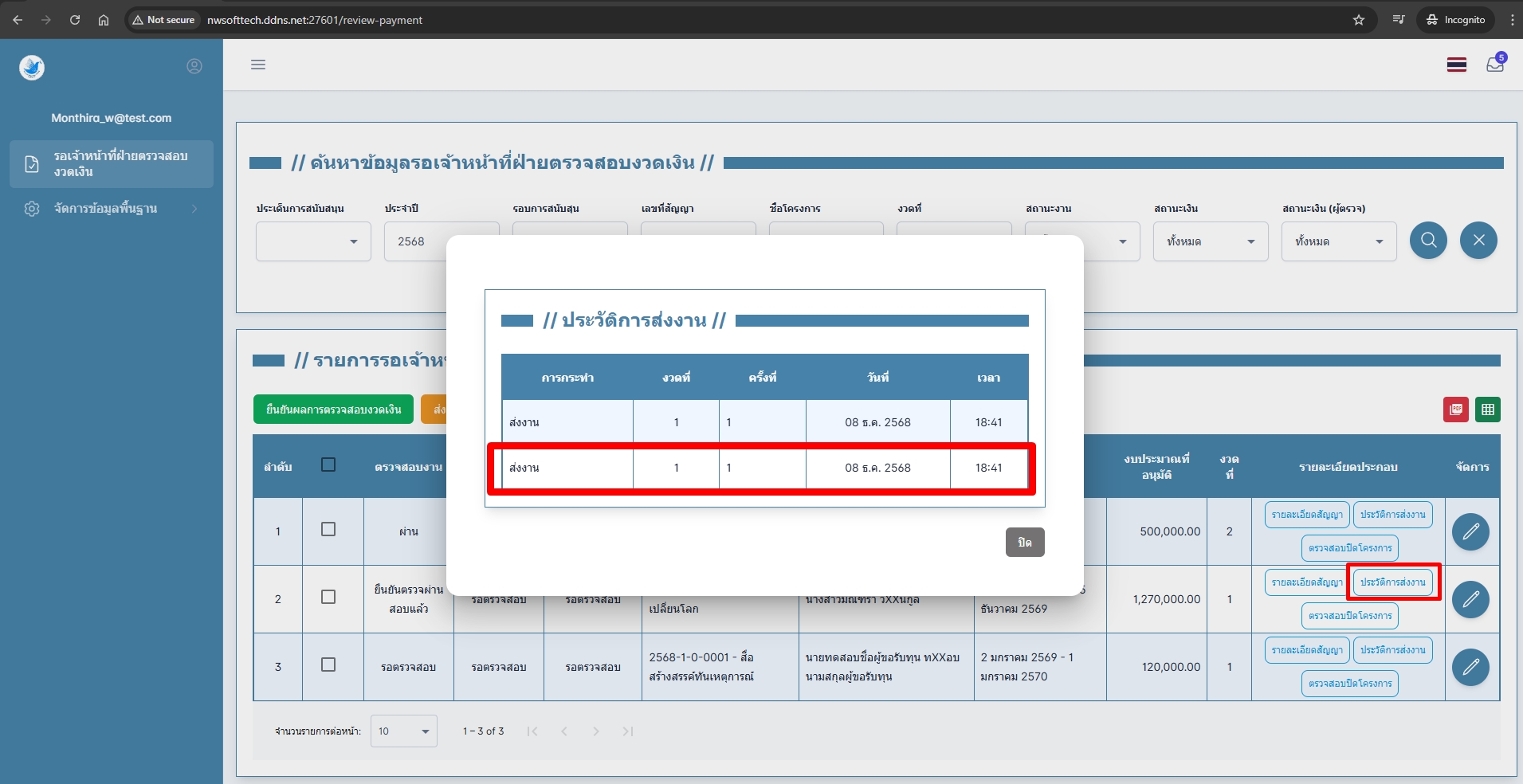Tick the checkbox in row 3
This screenshot has width=1523, height=784.
[328, 665]
